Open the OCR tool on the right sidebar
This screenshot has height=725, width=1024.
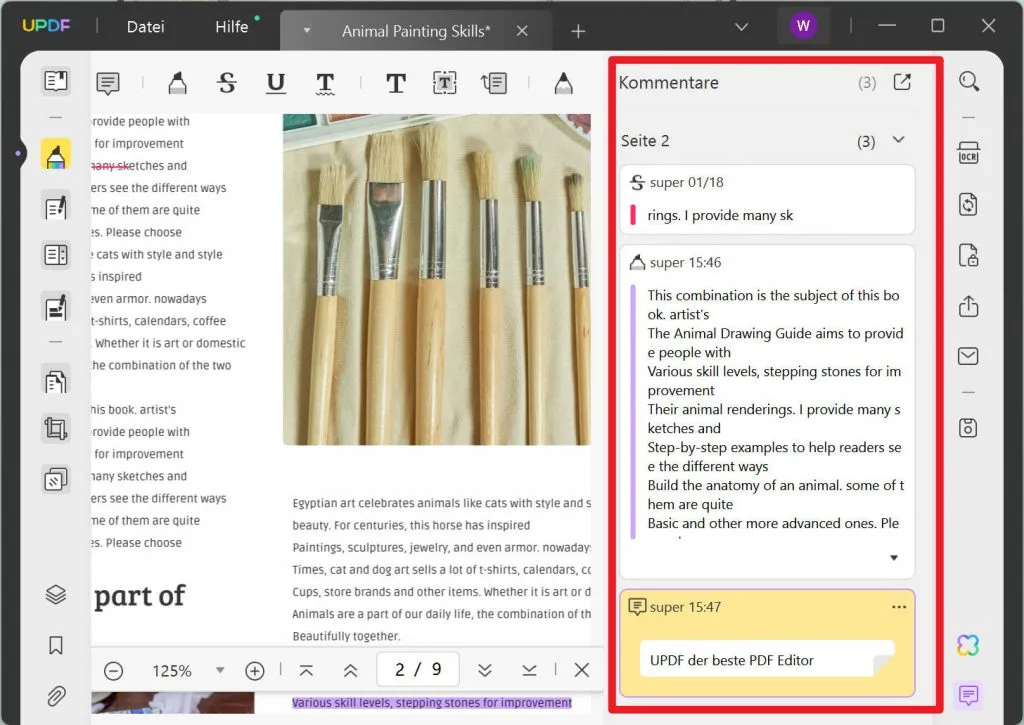click(968, 153)
